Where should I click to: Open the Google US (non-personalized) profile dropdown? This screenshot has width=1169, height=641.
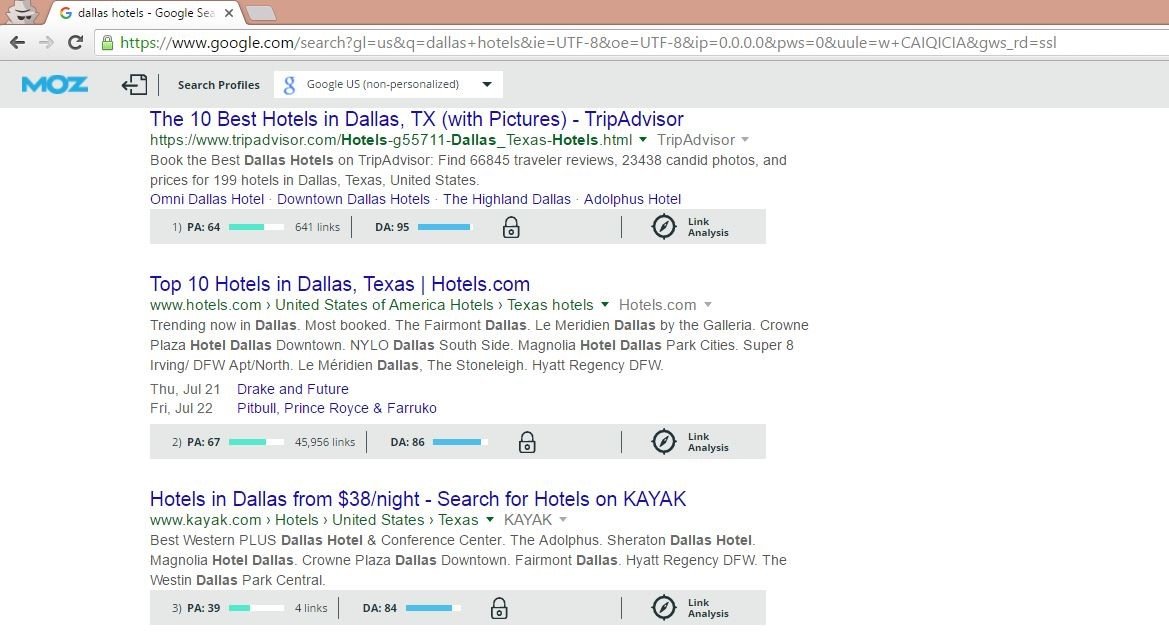[388, 84]
